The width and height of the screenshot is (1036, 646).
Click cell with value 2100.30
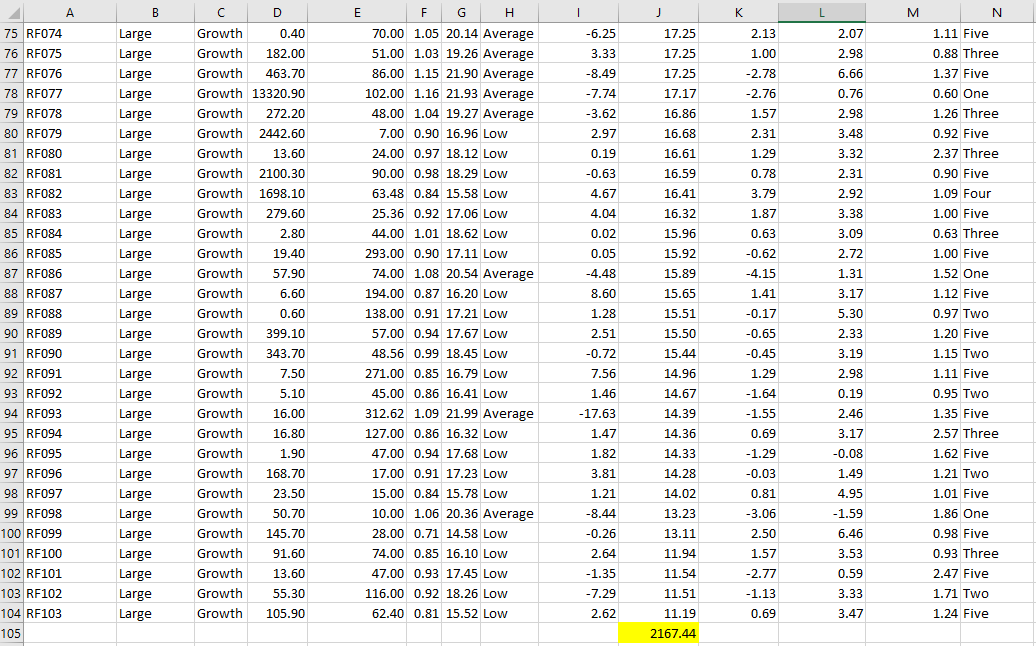pos(278,174)
